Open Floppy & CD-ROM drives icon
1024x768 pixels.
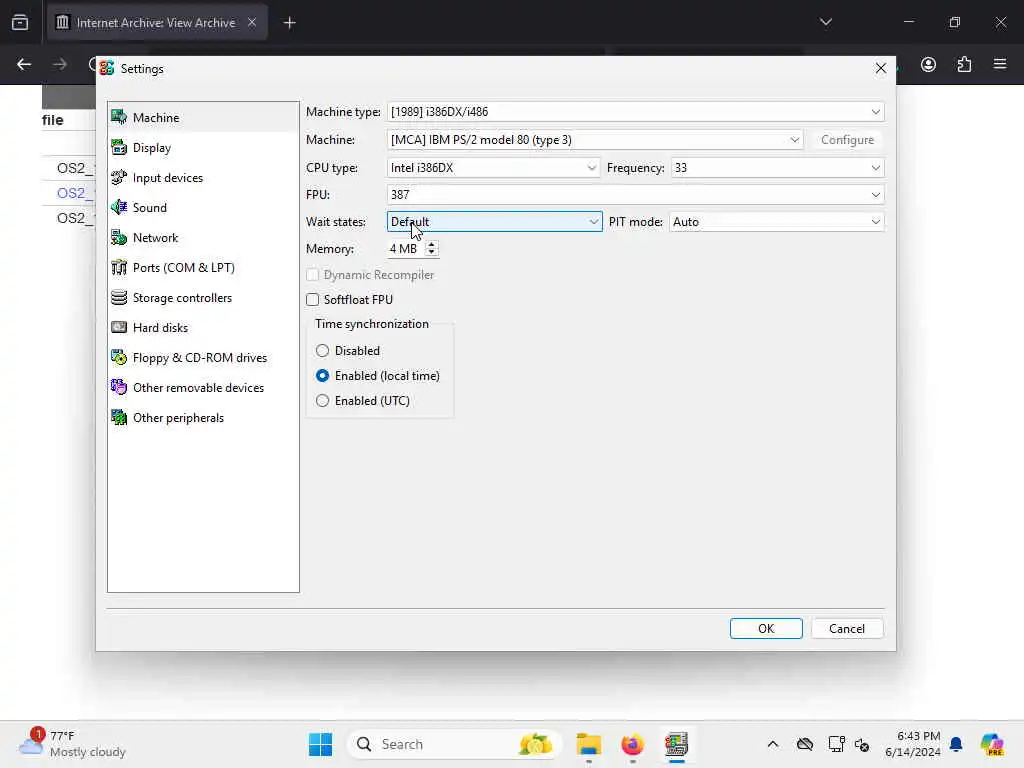[x=119, y=358]
